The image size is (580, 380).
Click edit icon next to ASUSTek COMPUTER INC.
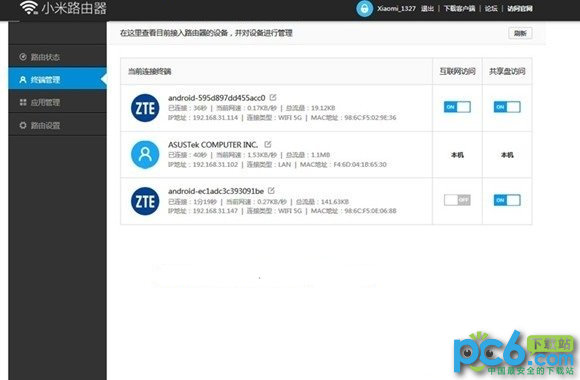pyautogui.click(x=268, y=144)
